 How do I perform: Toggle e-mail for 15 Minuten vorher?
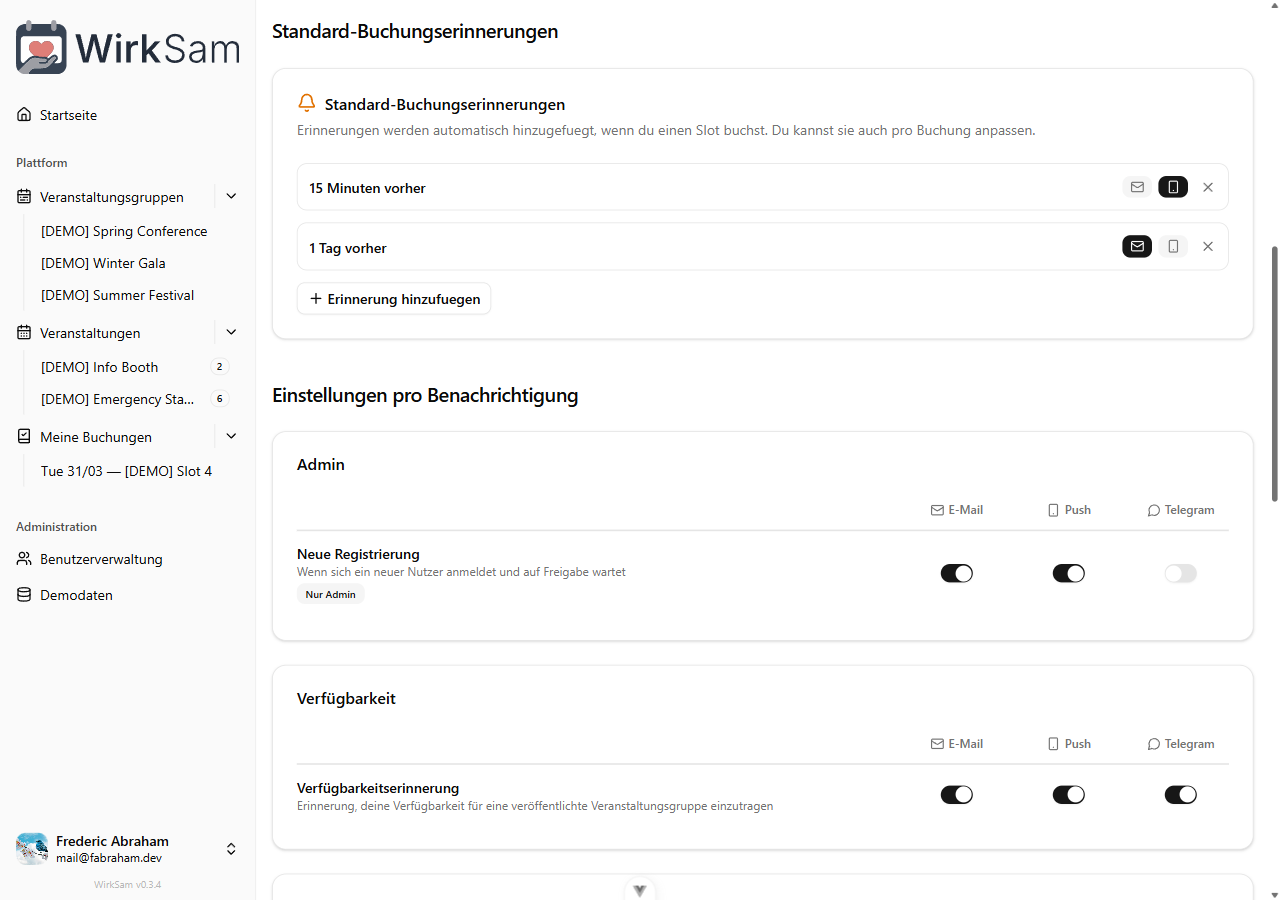coord(1137,187)
